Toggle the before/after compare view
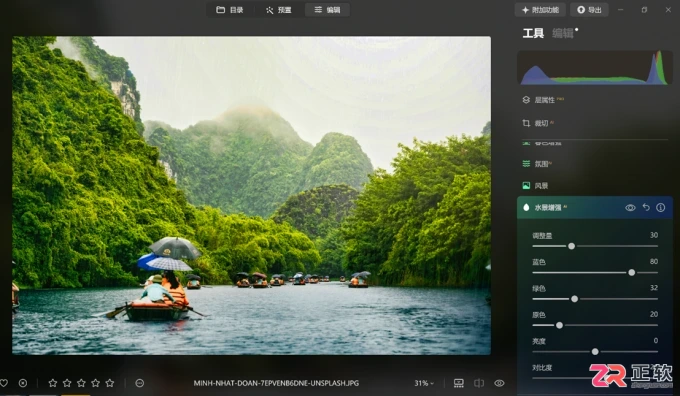 tap(479, 383)
